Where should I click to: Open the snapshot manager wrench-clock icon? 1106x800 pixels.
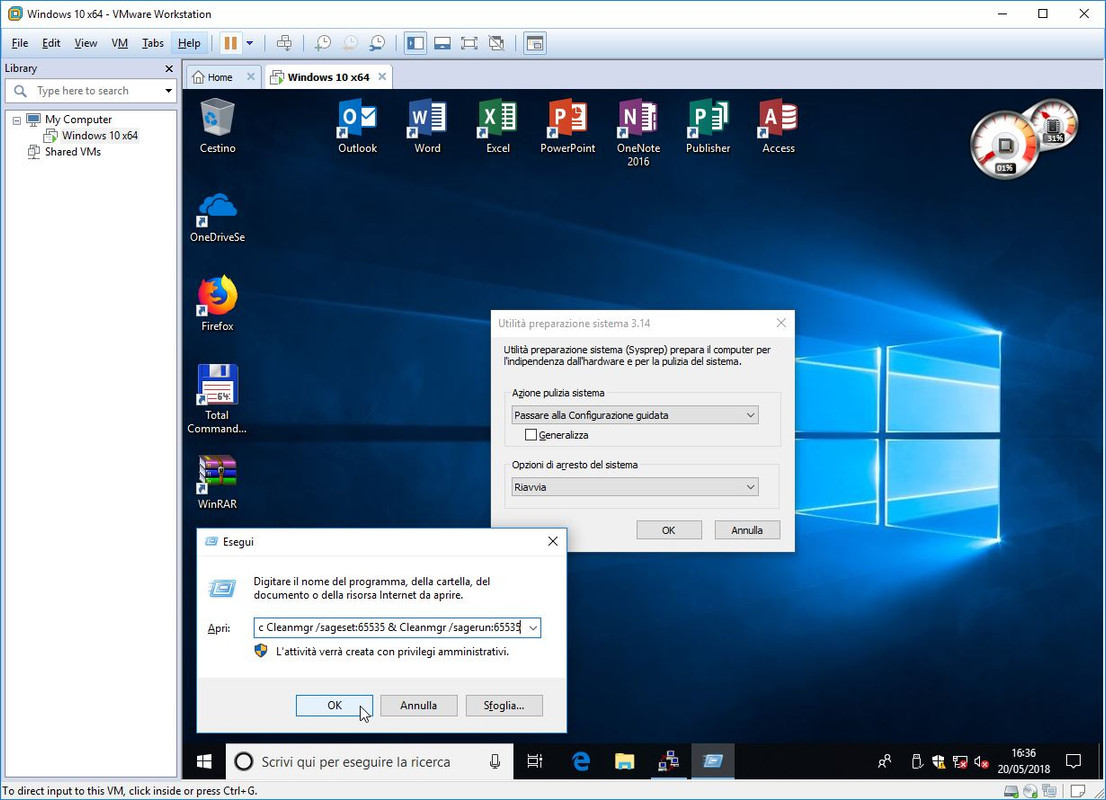(x=377, y=43)
